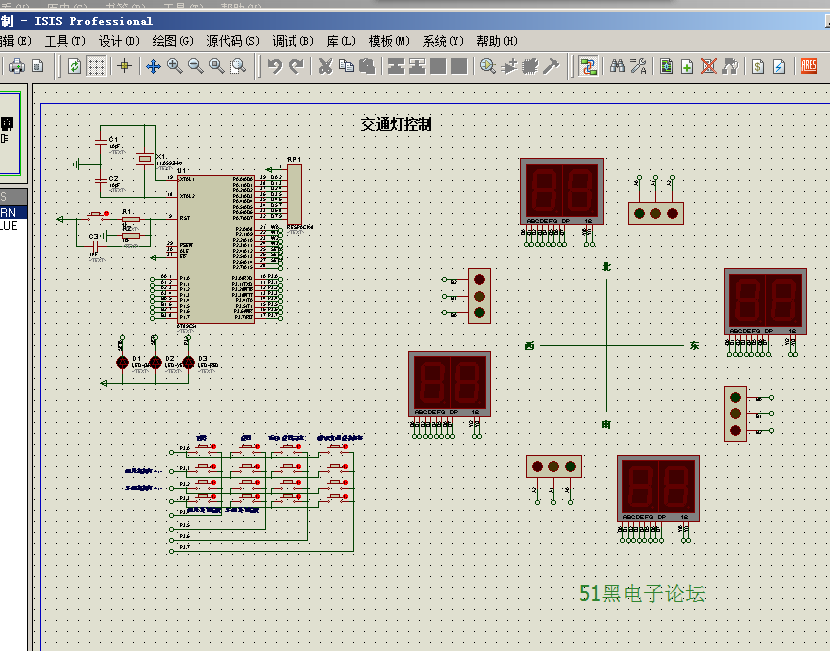830x651 pixels.
Task: Open the 绘图(G) menu
Action: coord(173,41)
